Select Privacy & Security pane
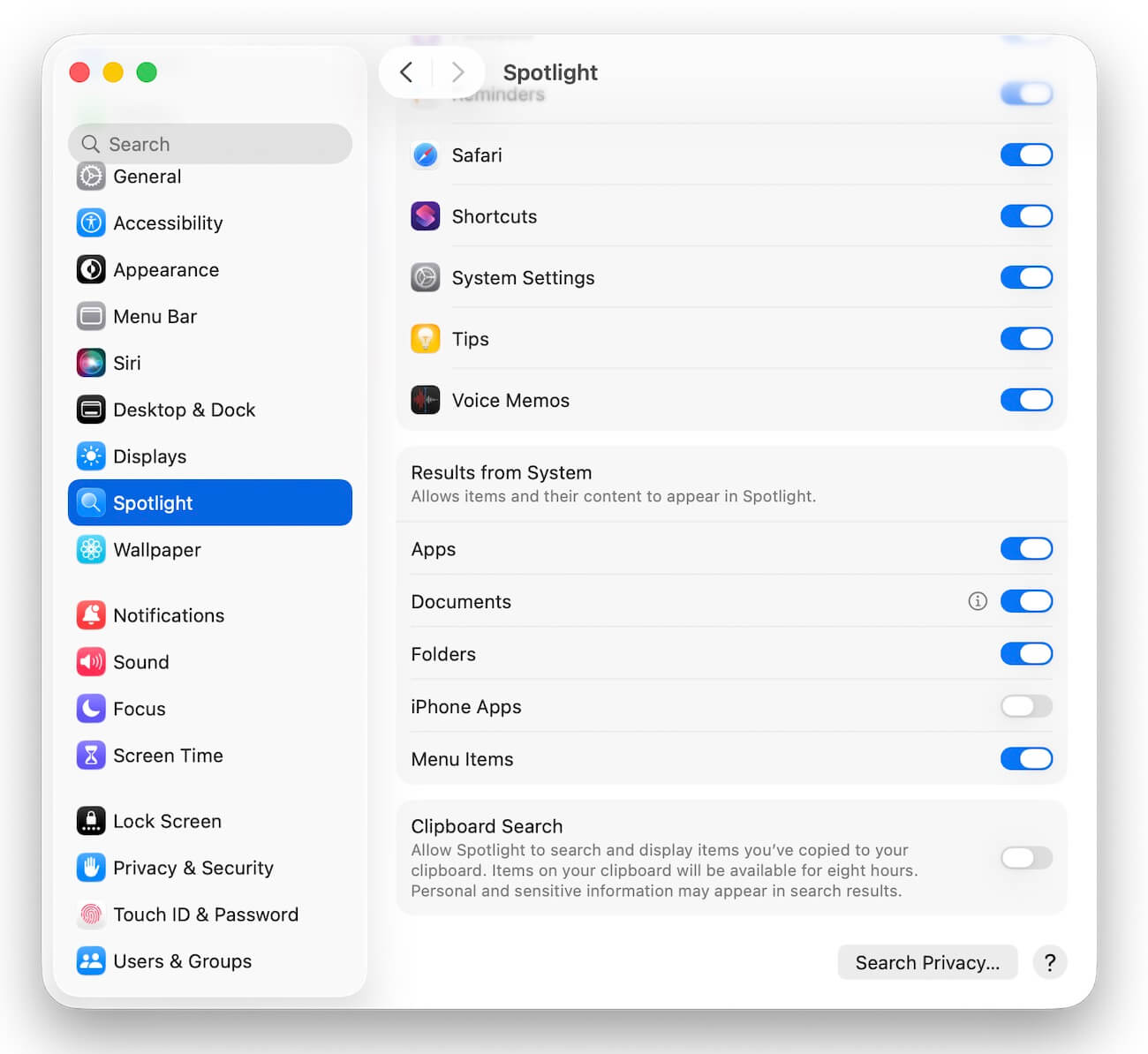1148x1054 pixels. pyautogui.click(x=209, y=868)
